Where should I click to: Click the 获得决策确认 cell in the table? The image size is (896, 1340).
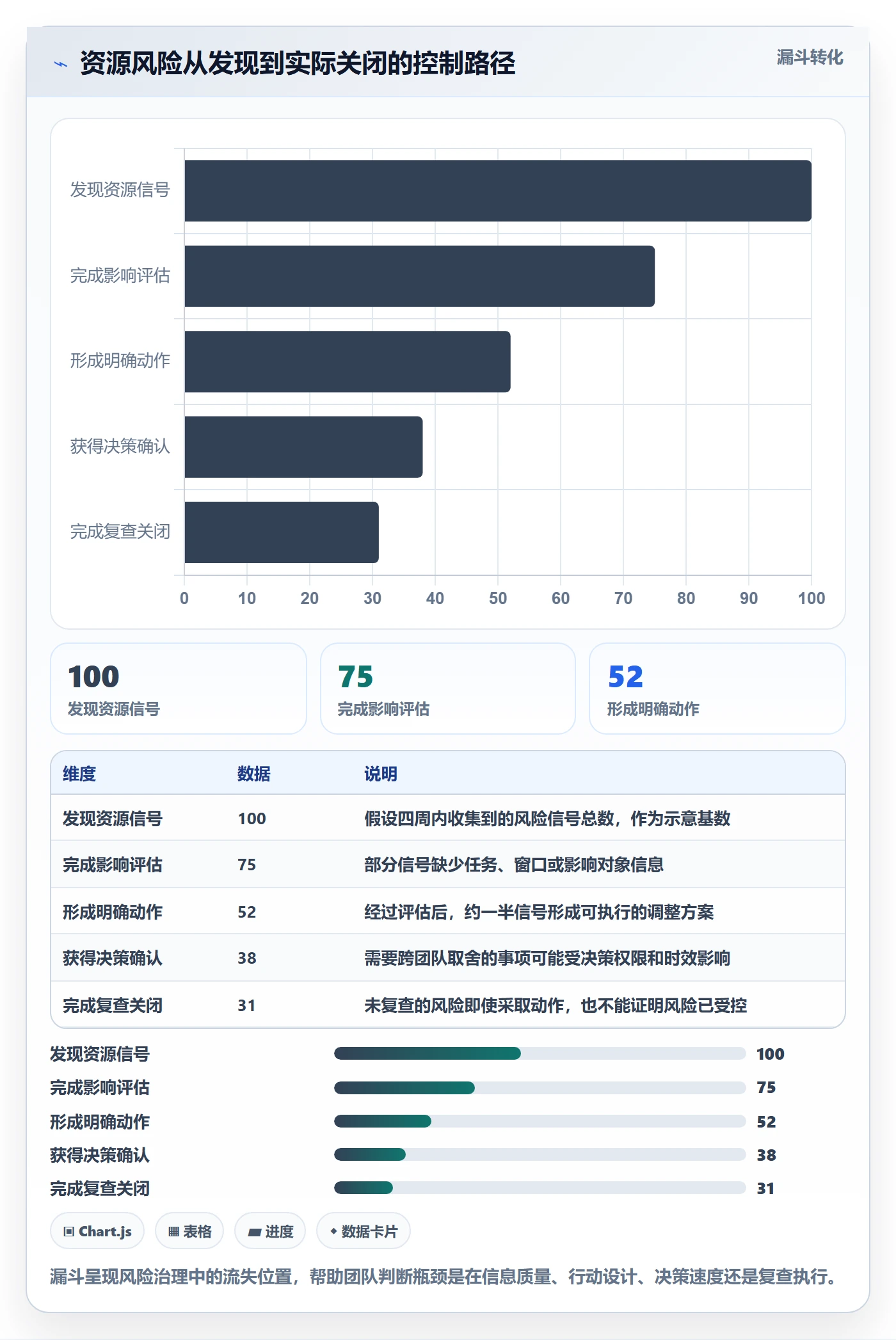[x=113, y=958]
